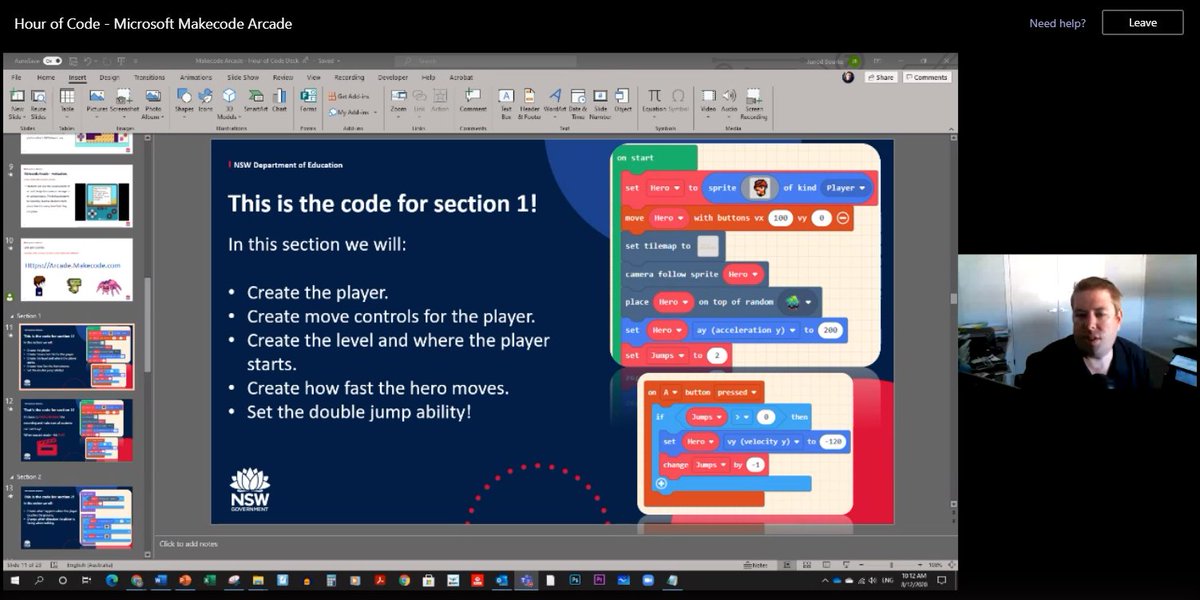This screenshot has width=1200, height=600.
Task: Switch to Slide Sorter view
Action: point(806,563)
